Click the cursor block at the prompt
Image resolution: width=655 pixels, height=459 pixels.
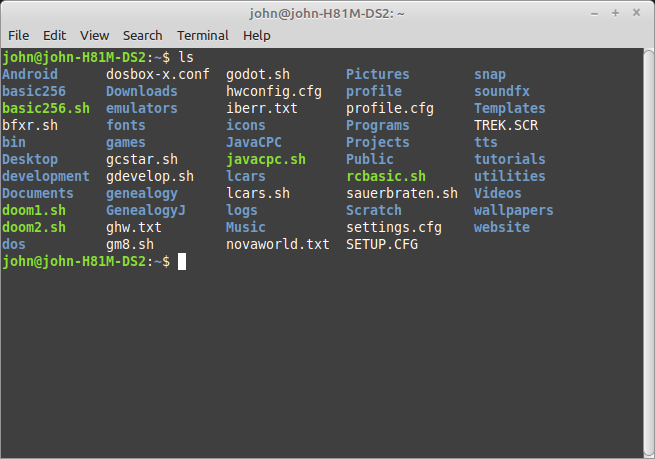coord(182,261)
